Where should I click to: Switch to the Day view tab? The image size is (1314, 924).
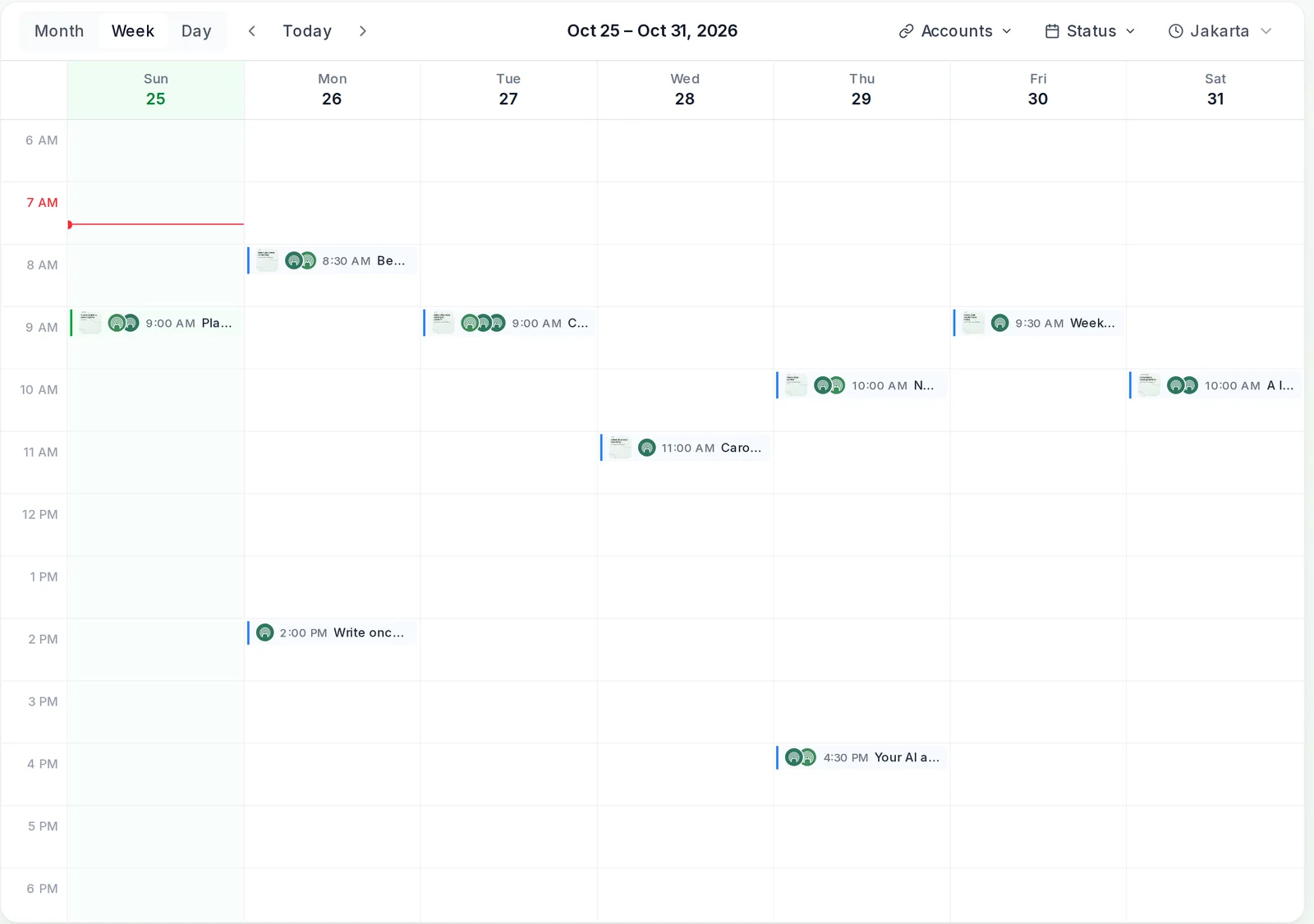[x=196, y=31]
